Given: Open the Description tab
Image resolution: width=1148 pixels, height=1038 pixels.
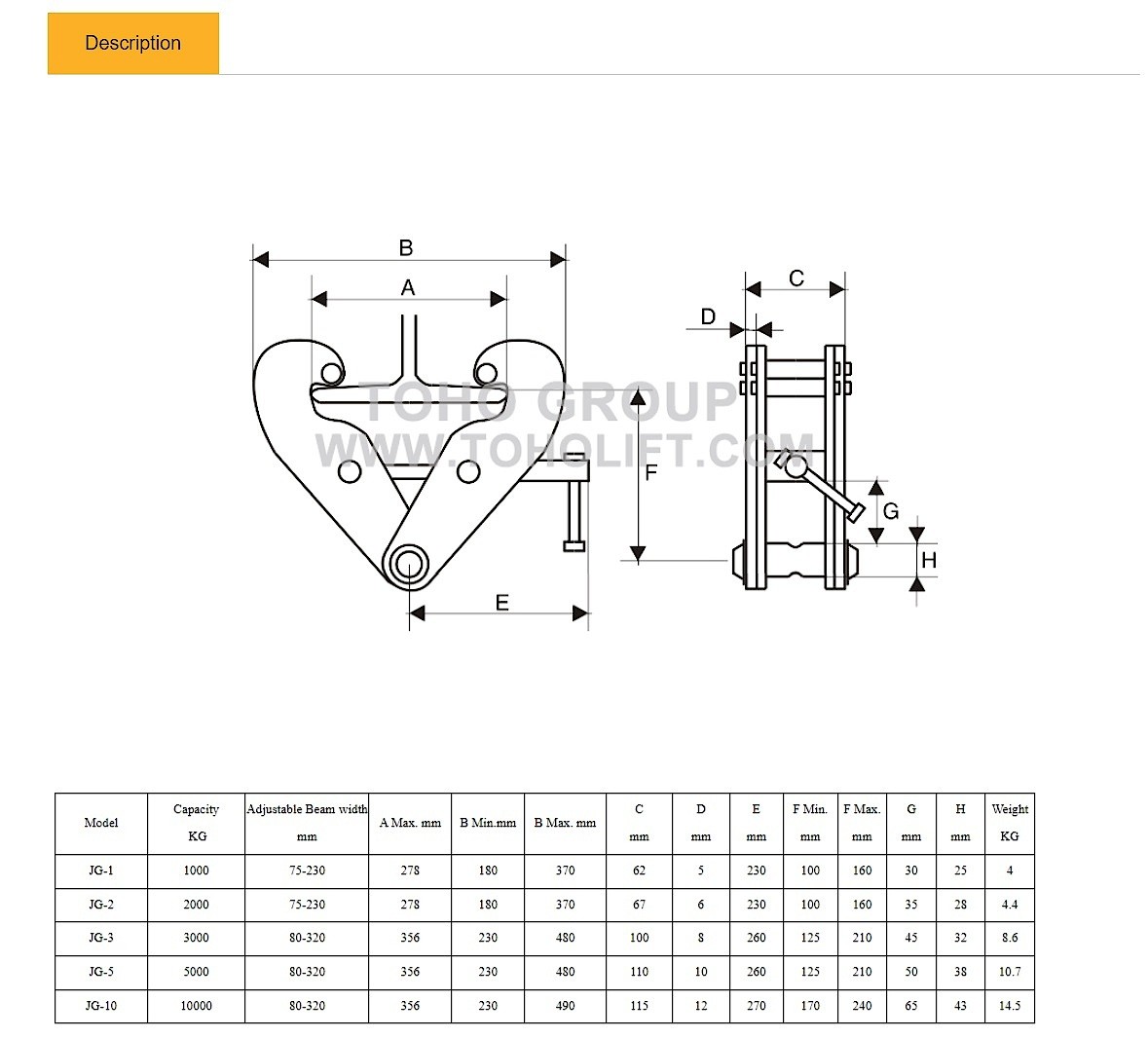Looking at the screenshot, I should click(132, 43).
